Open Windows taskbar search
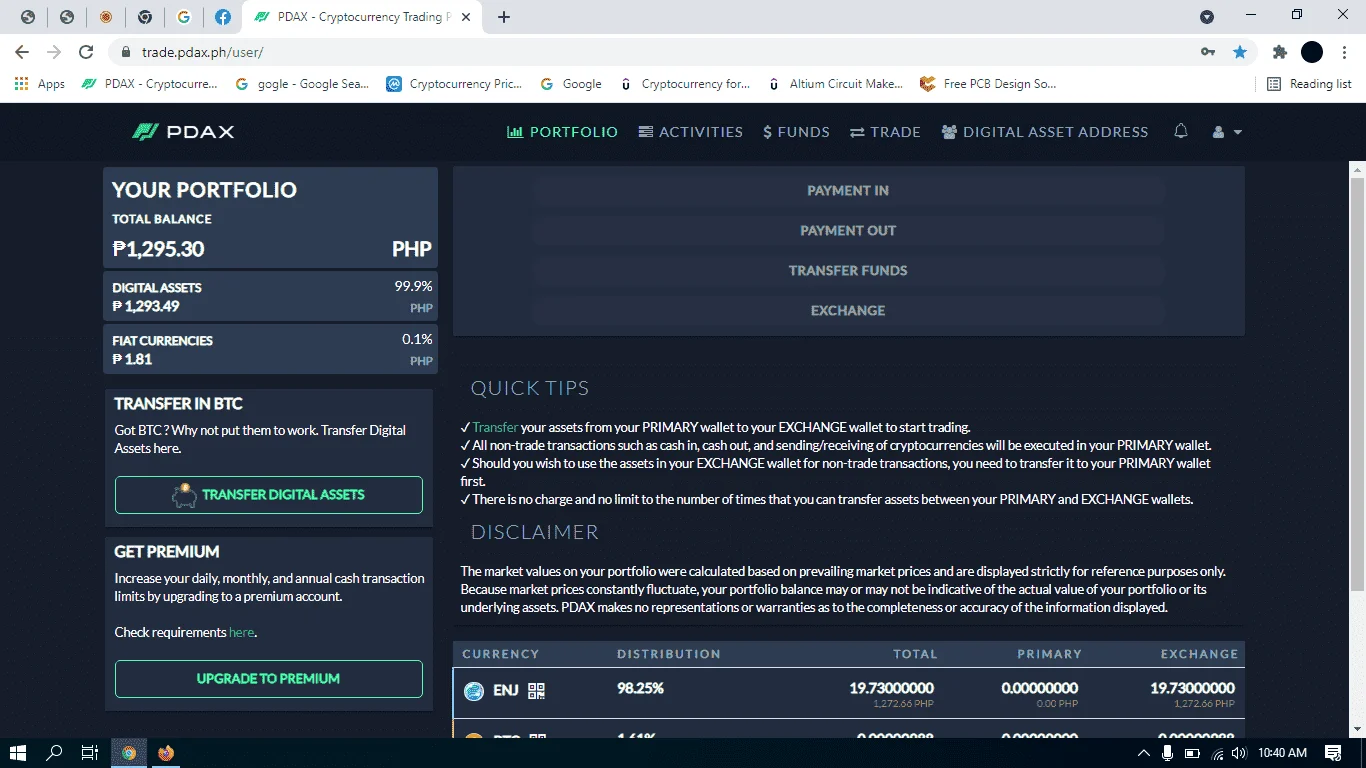The height and width of the screenshot is (768, 1366). [x=54, y=753]
